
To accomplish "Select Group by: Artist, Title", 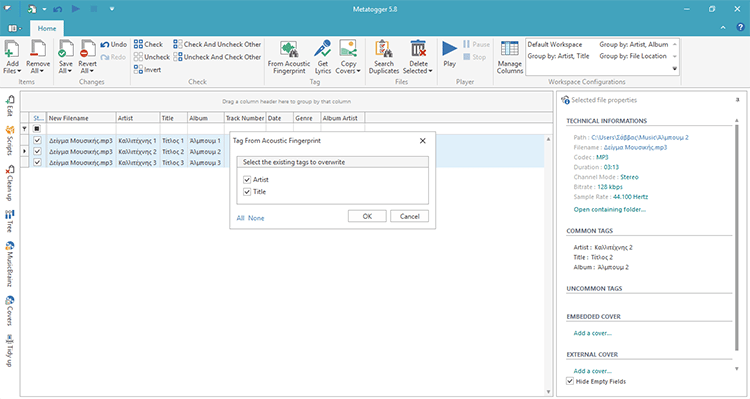I will pyautogui.click(x=558, y=56).
